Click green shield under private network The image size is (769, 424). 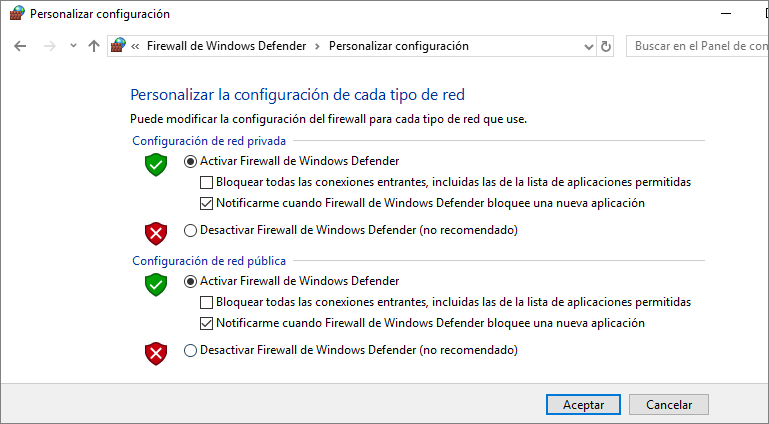156,164
